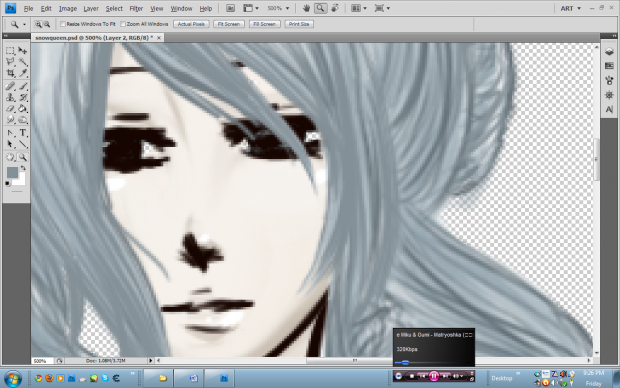Reset to default black and white colors
Image resolution: width=620 pixels, height=388 pixels.
pos(8,184)
